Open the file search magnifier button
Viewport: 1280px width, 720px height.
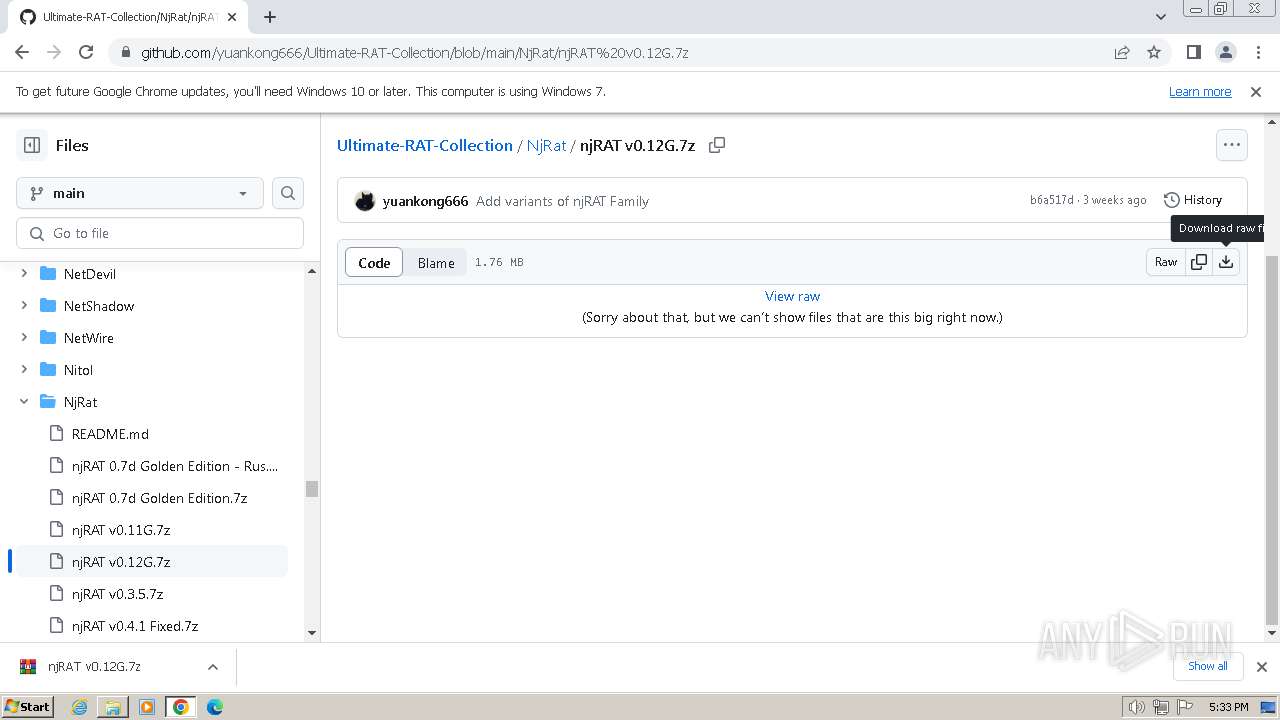[288, 193]
